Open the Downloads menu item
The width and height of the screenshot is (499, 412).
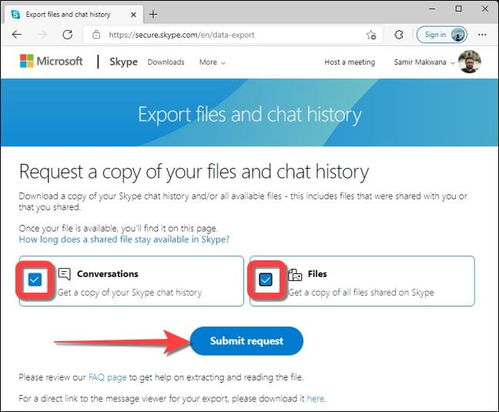[x=166, y=62]
